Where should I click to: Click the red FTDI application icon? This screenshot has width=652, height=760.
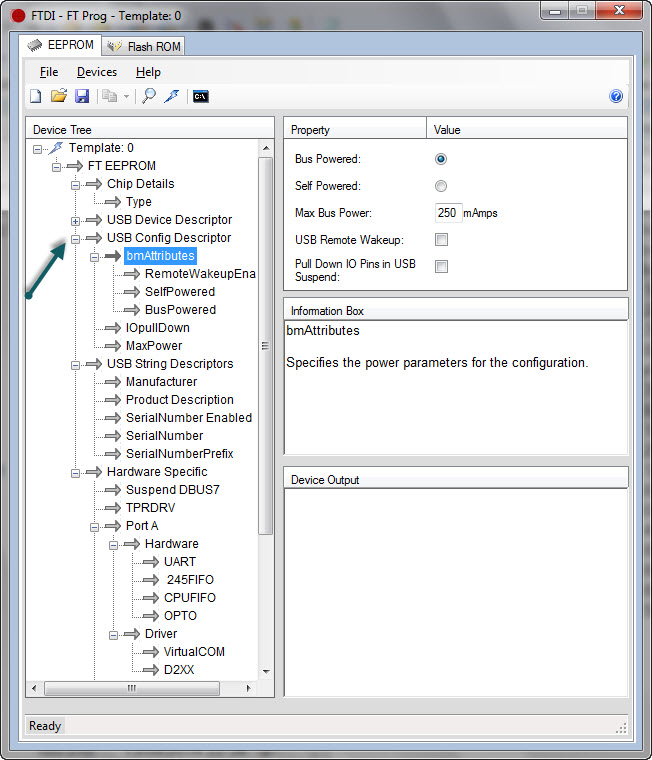click(x=18, y=16)
